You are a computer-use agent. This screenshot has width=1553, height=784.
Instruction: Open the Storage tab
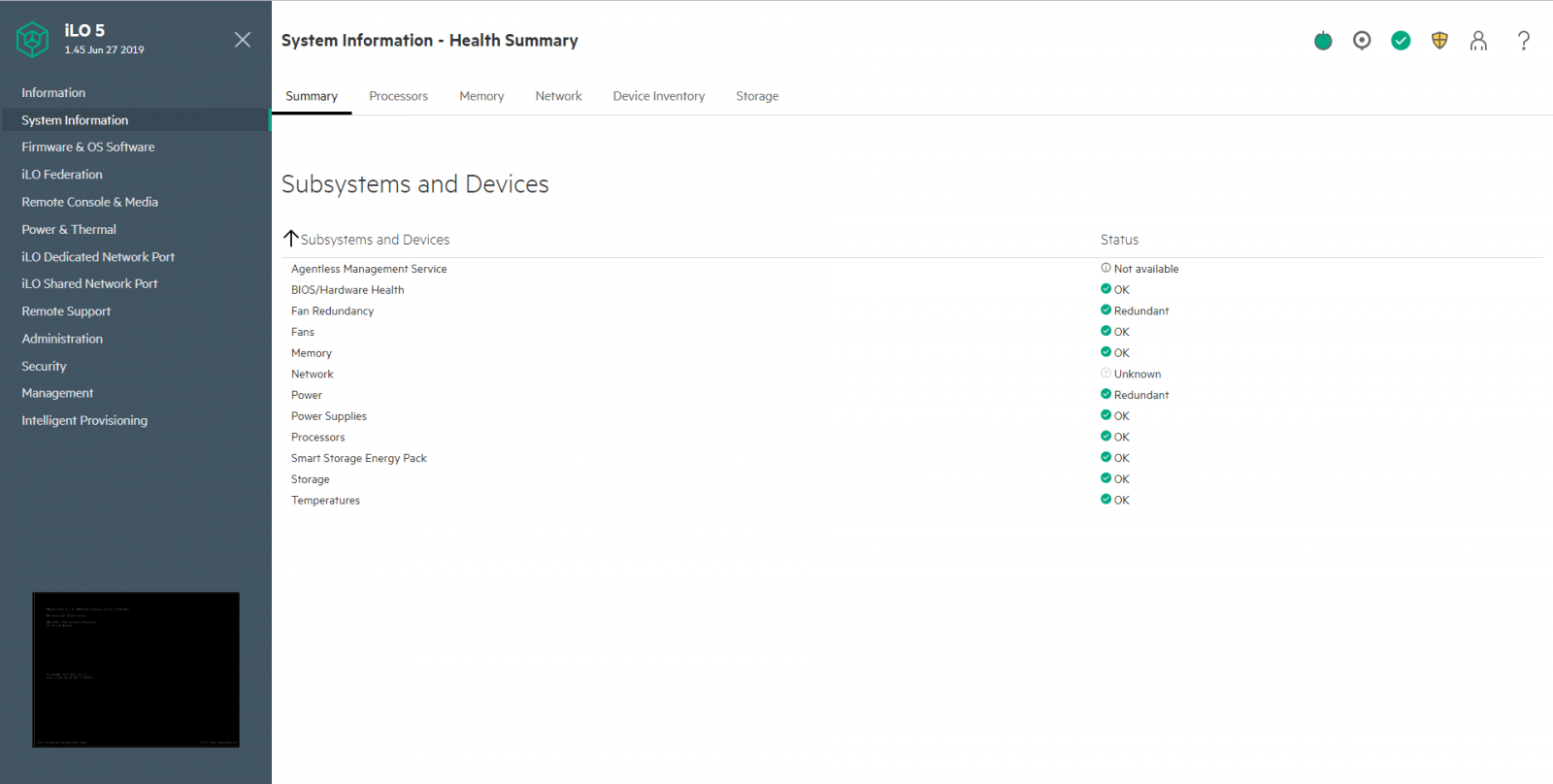[x=757, y=96]
